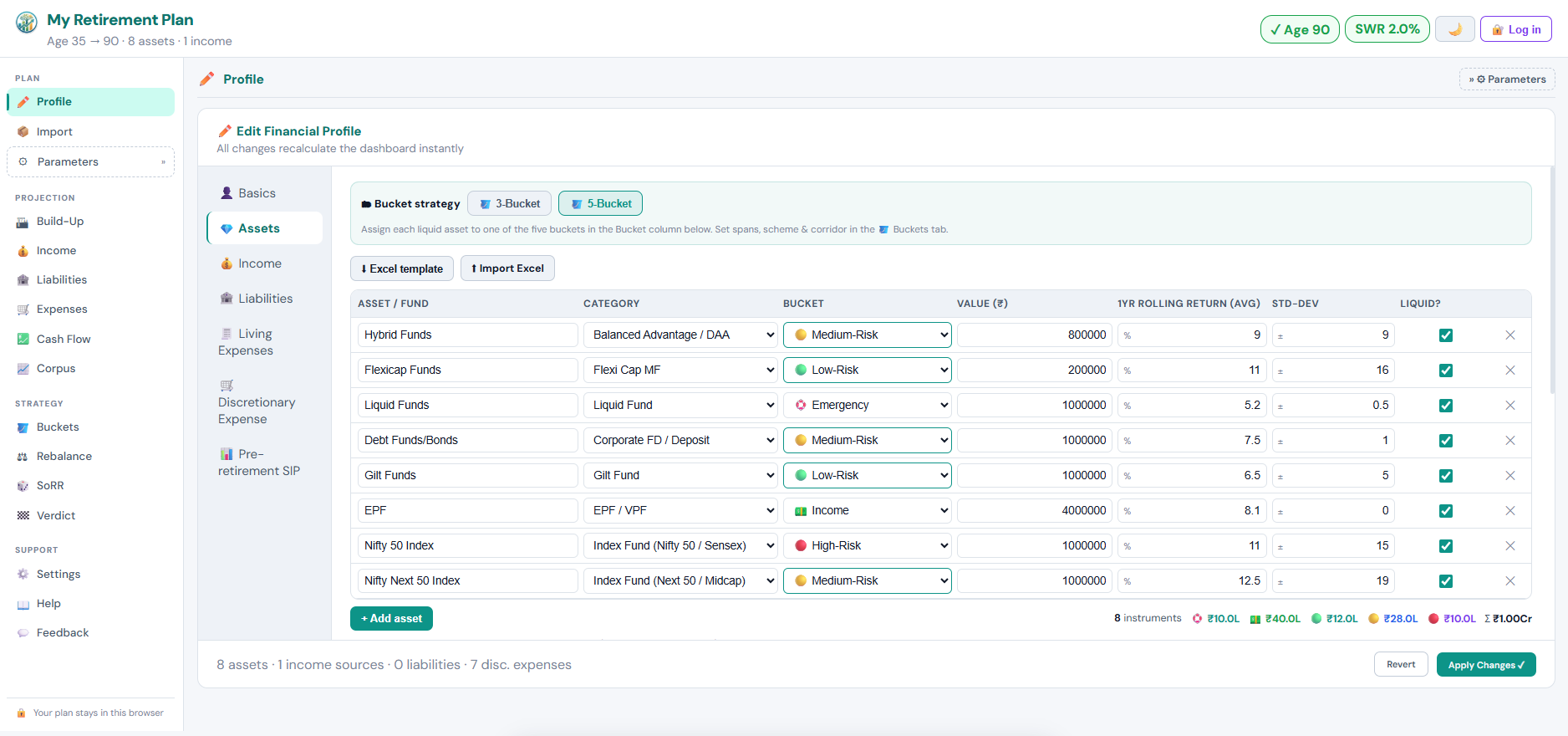
Task: Delete the Debt Funds/Bonds row with X
Action: pyautogui.click(x=1510, y=440)
